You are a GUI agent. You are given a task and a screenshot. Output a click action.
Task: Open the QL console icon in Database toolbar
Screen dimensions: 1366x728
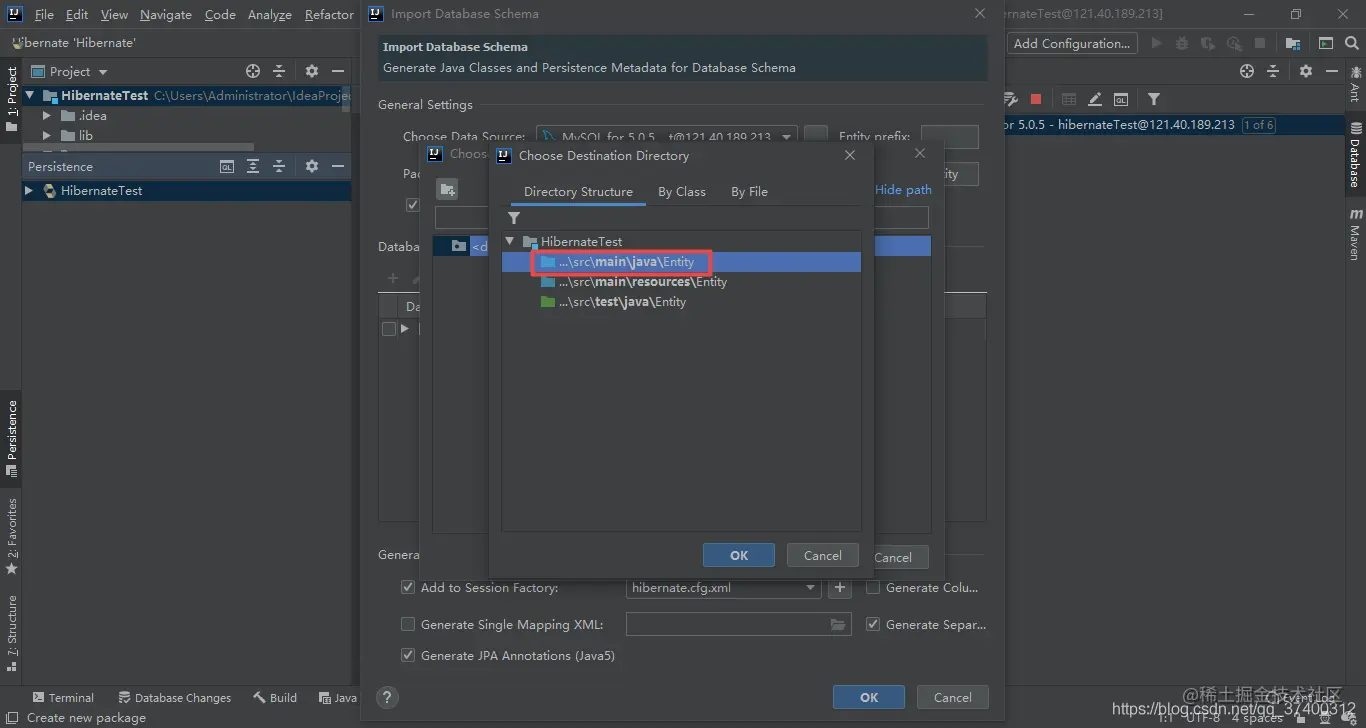(1121, 99)
